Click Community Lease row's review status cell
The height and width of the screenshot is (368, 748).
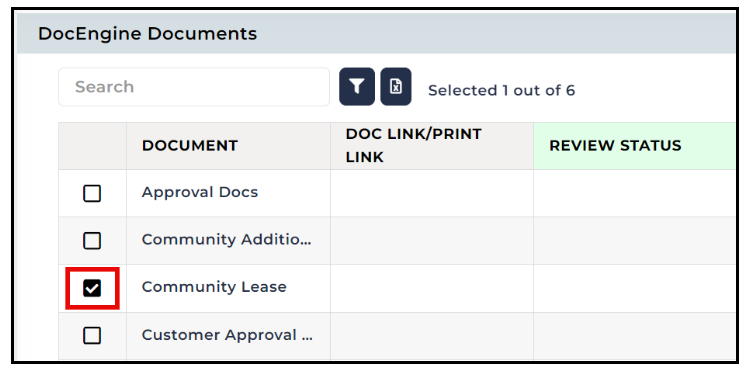pyautogui.click(x=634, y=288)
